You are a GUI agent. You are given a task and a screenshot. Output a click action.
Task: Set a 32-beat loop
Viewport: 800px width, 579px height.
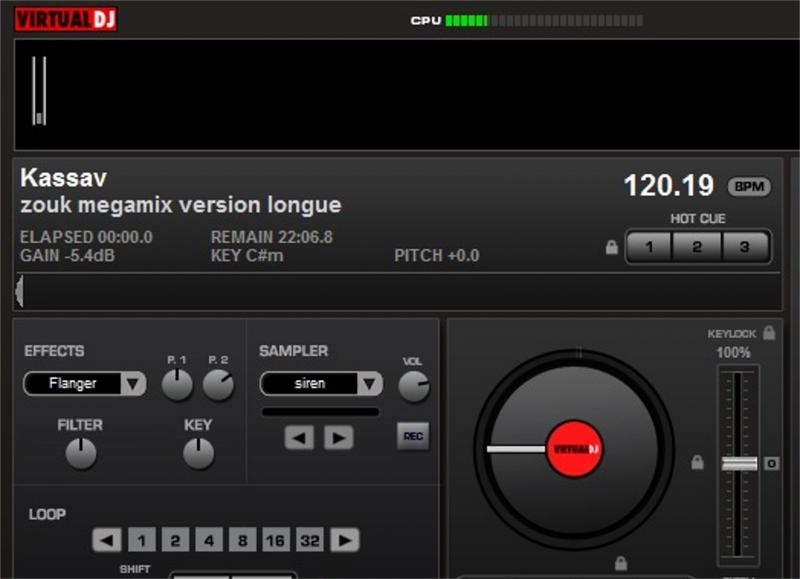pyautogui.click(x=310, y=540)
